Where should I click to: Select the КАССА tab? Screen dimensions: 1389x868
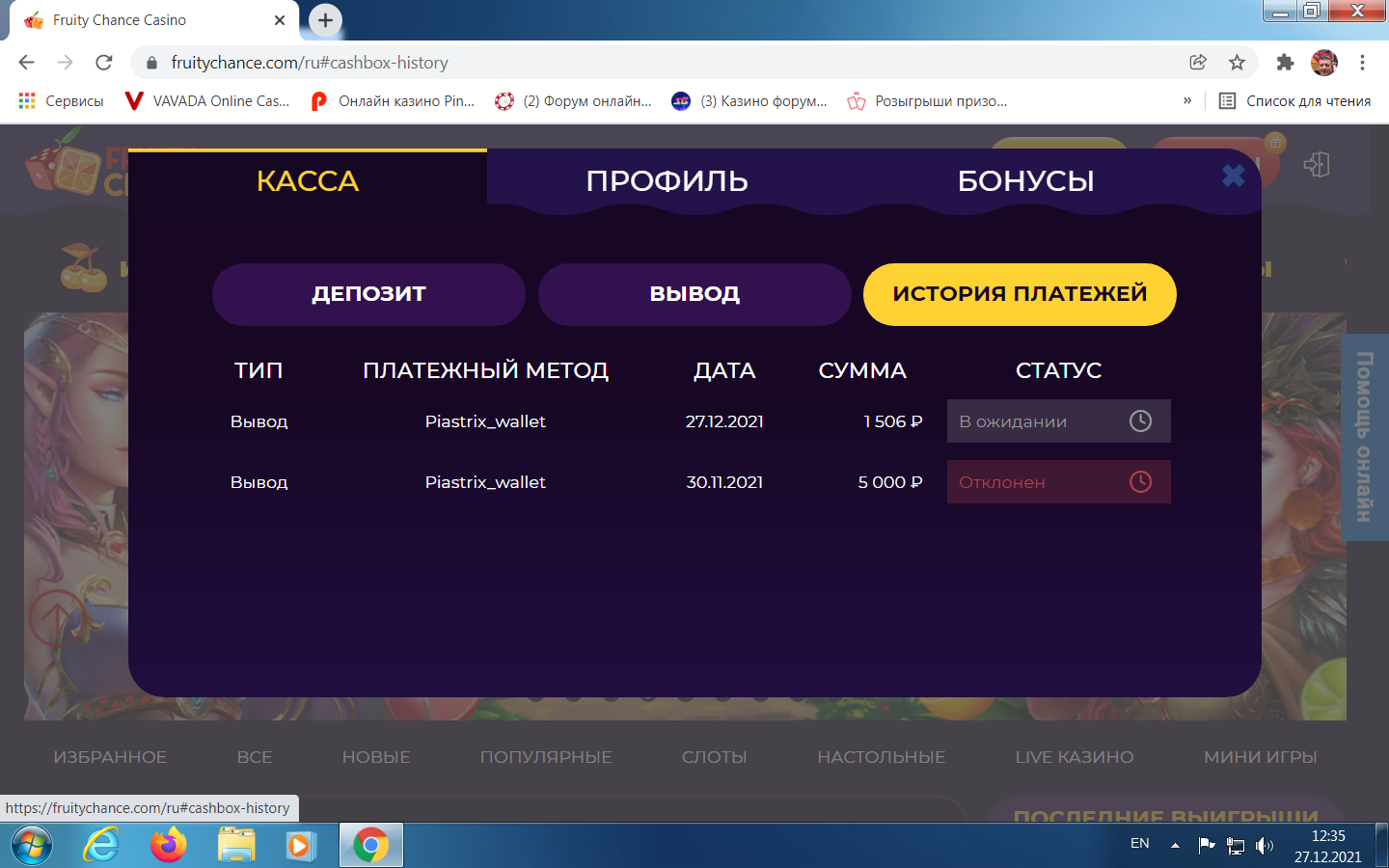click(308, 180)
